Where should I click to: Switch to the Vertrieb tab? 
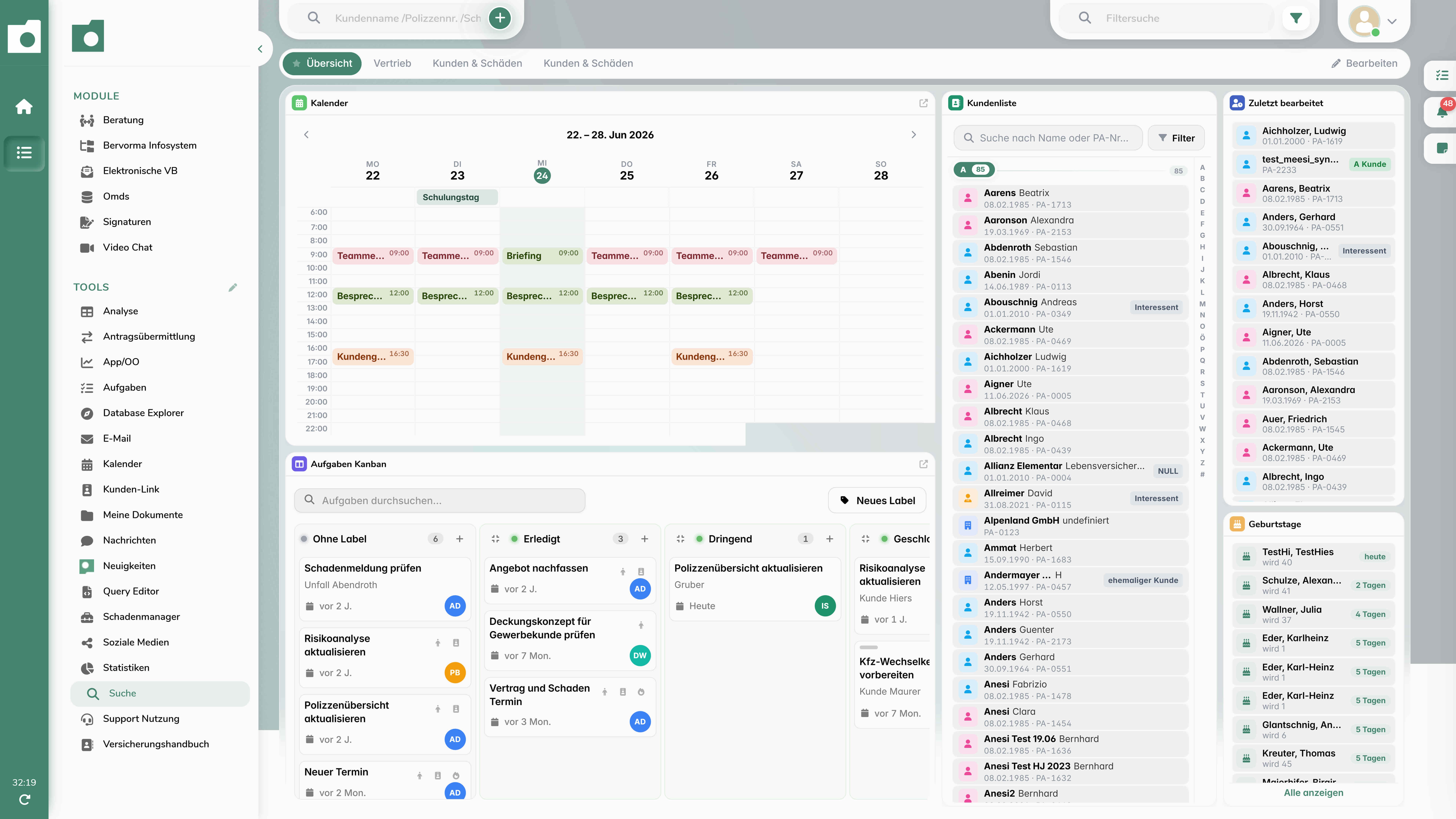point(392,63)
